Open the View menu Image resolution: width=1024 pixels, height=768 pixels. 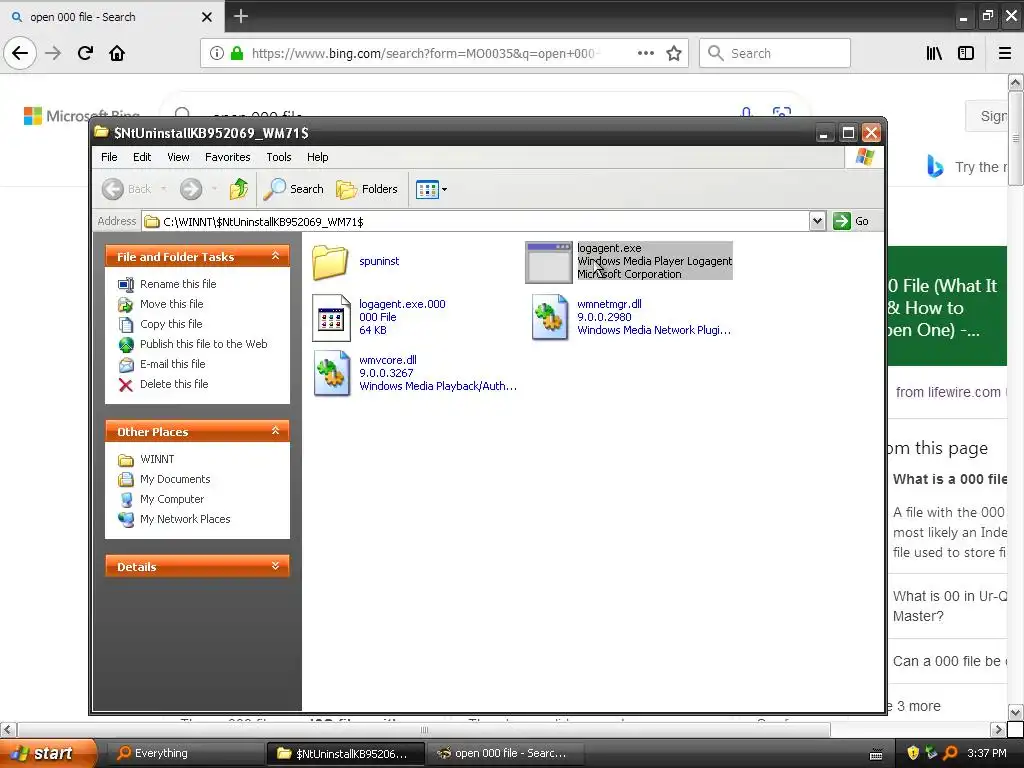(178, 157)
